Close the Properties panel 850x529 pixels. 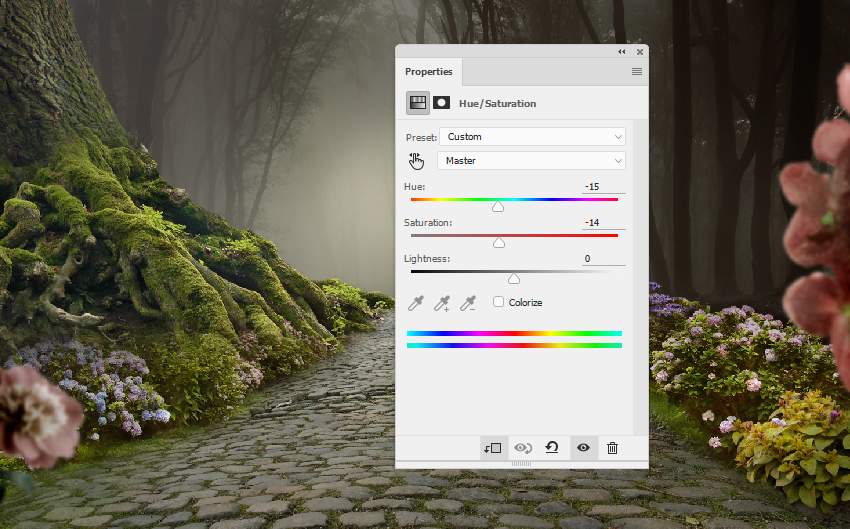[x=640, y=52]
